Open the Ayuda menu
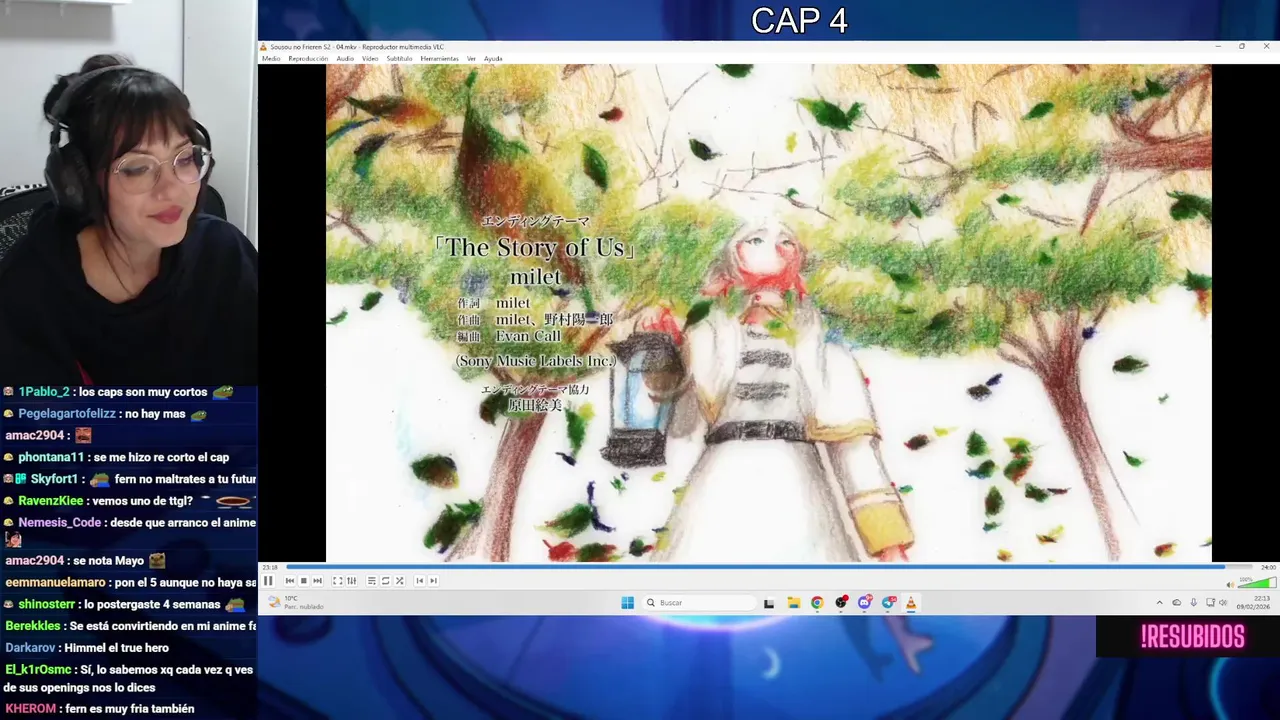This screenshot has height=720, width=1280. [x=493, y=59]
